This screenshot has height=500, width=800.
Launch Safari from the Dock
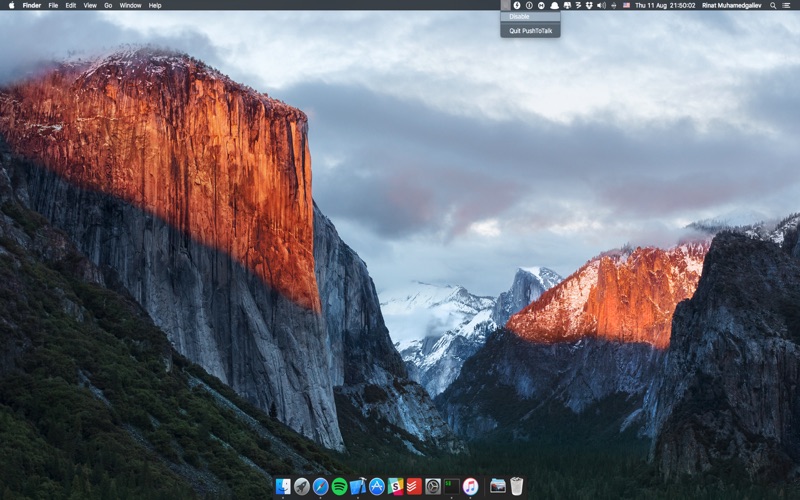coord(320,486)
